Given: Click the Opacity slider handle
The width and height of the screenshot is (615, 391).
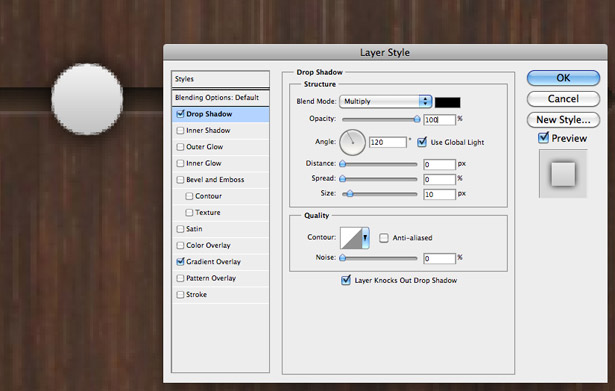Looking at the screenshot, I should [417, 119].
